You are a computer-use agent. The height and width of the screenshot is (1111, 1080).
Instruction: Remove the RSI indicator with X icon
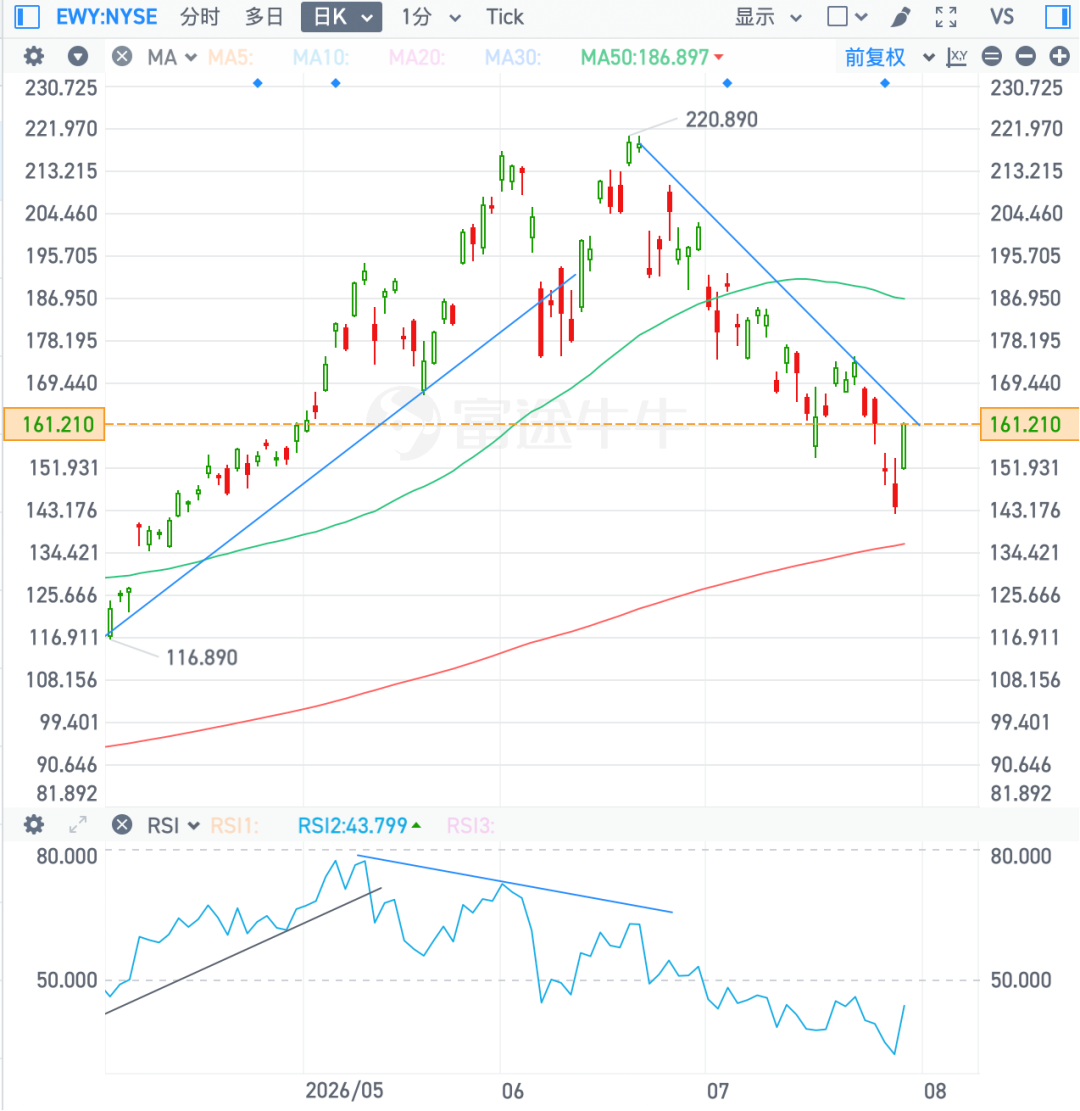122,825
